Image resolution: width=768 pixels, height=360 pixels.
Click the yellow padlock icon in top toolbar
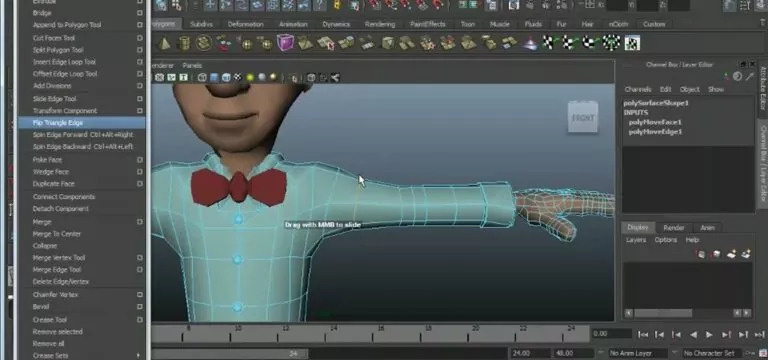coord(337,5)
